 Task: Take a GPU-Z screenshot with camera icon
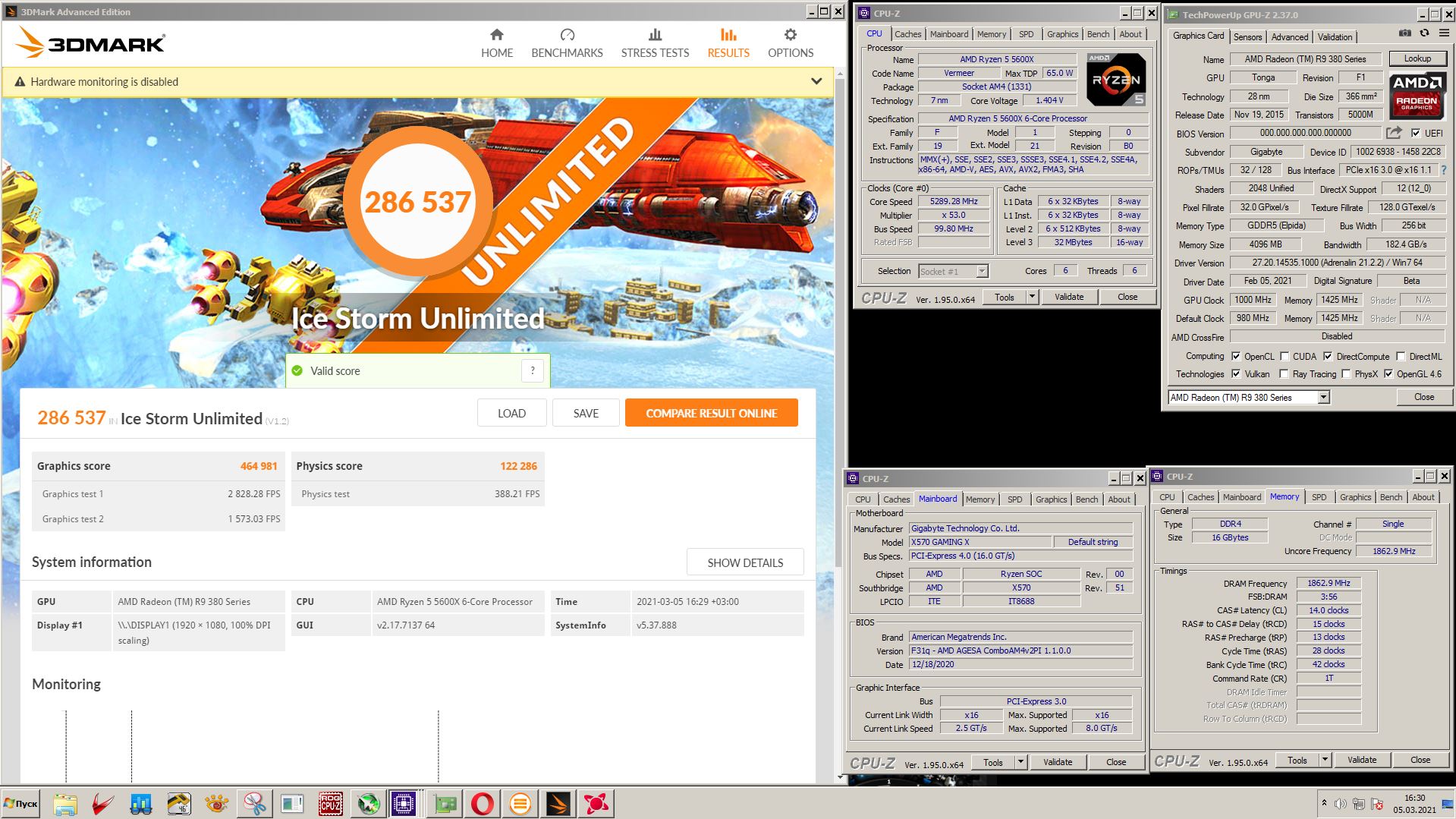pyautogui.click(x=1405, y=33)
